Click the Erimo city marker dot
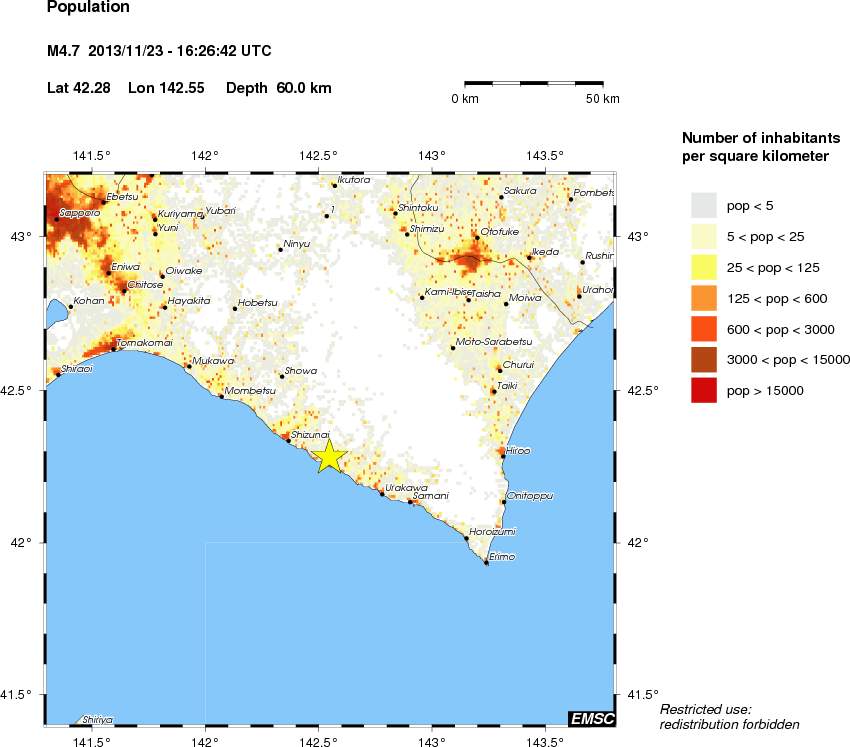Screen dimensions: 850x747 coord(486,563)
